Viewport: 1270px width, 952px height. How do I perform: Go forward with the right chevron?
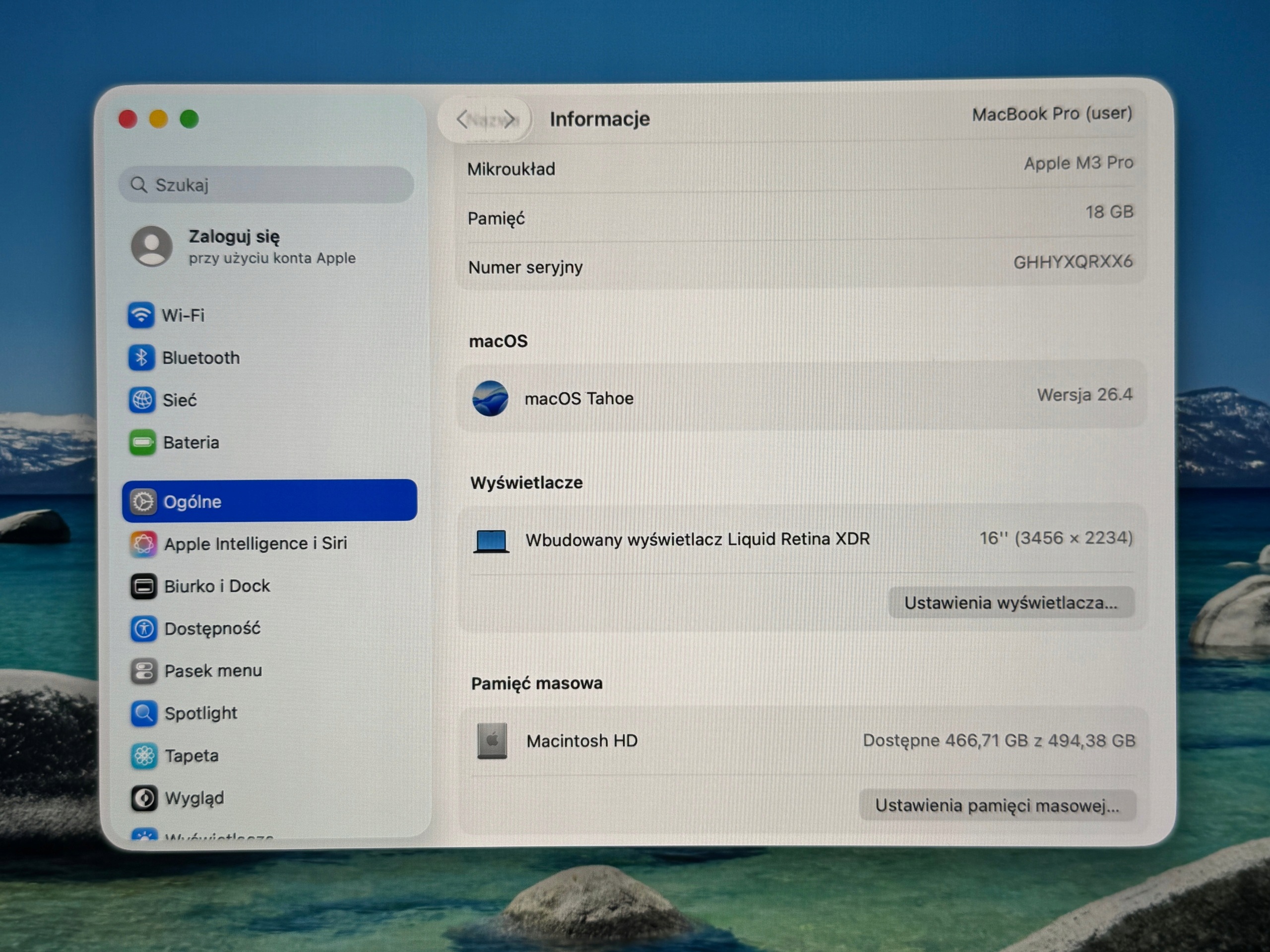pos(509,119)
